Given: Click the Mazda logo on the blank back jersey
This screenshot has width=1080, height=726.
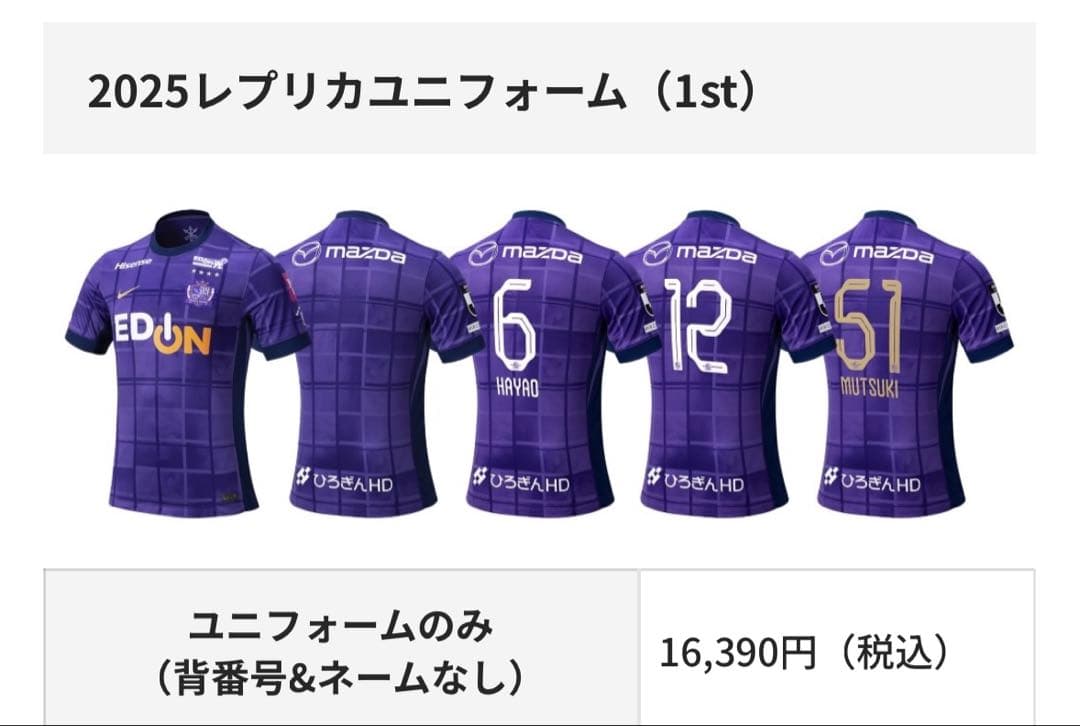Looking at the screenshot, I should click(x=349, y=253).
